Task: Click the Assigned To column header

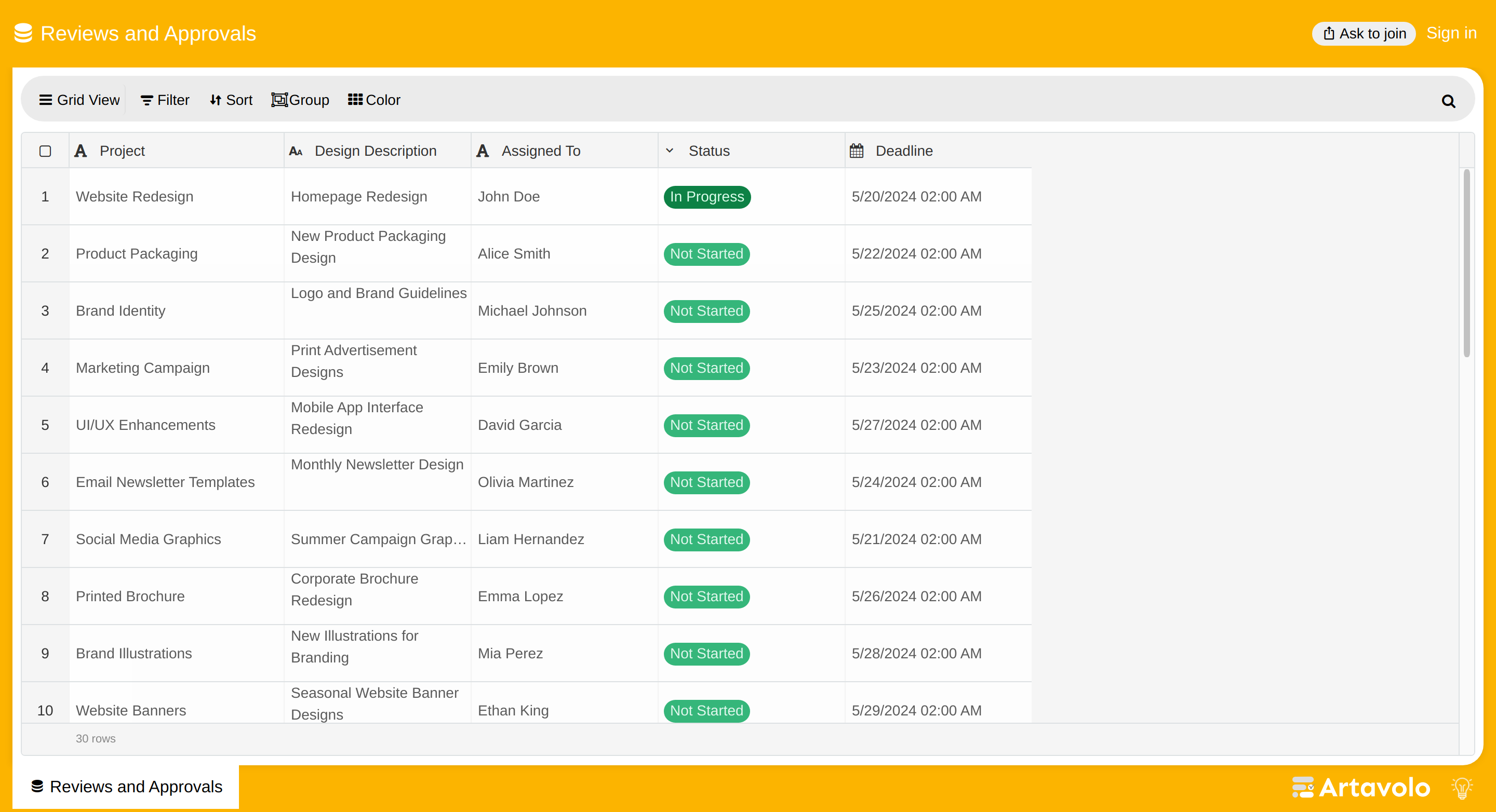Action: [565, 151]
